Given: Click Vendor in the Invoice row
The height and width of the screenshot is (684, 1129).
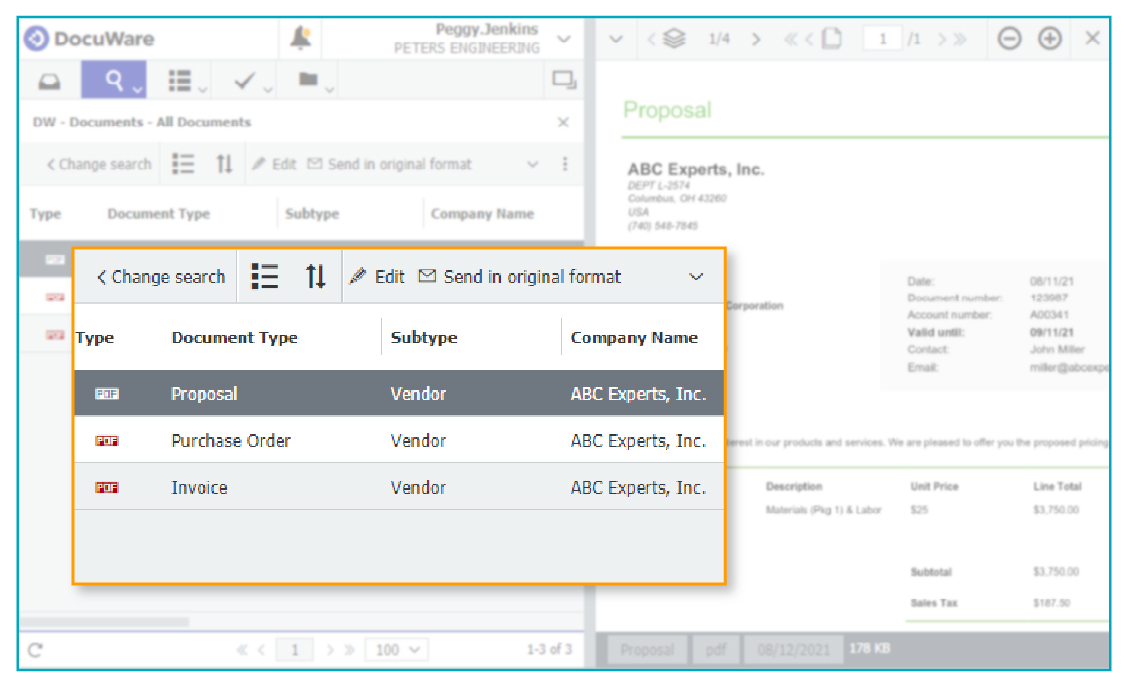Looking at the screenshot, I should [x=418, y=487].
